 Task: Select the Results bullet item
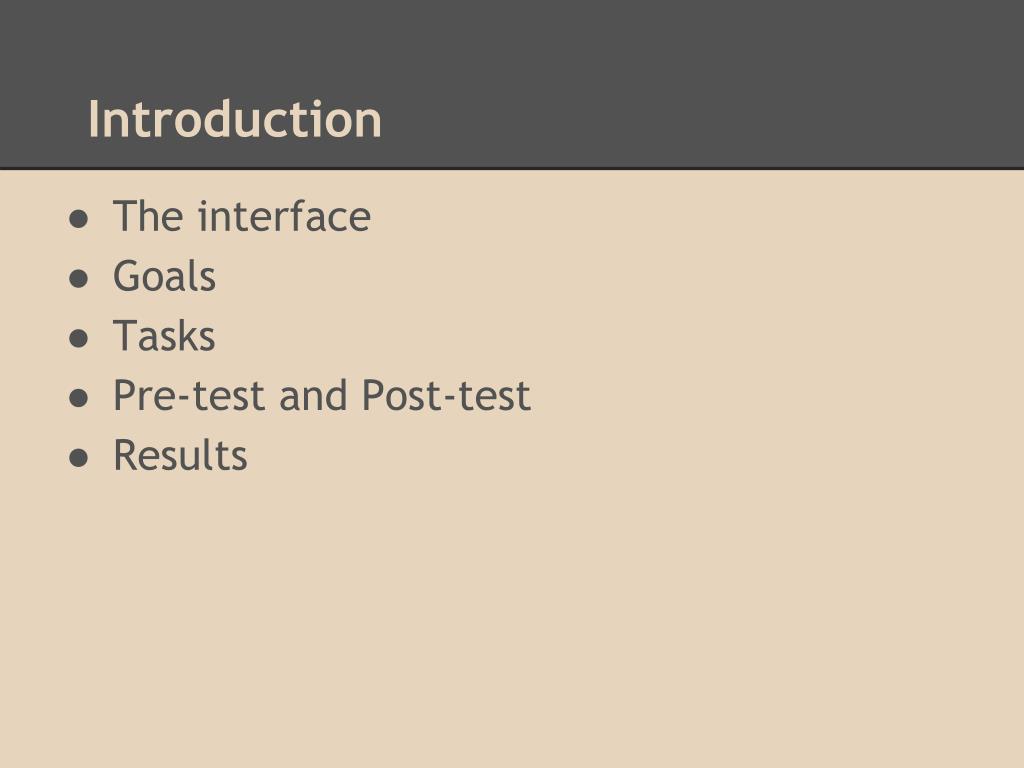(x=180, y=455)
